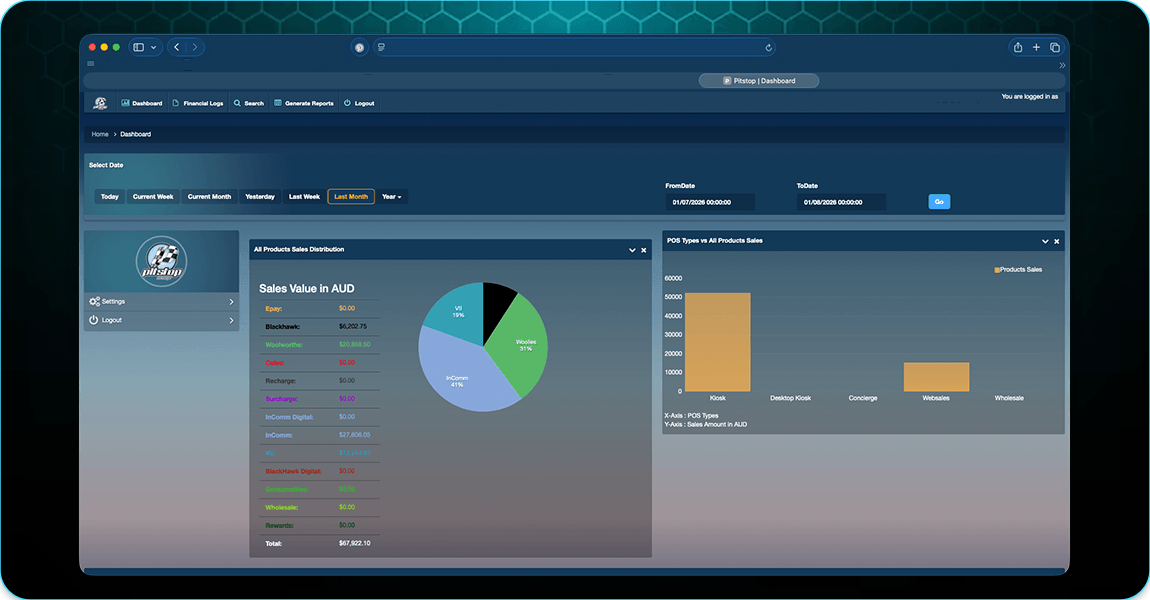Expand the sidebar Logout row chevron
This screenshot has height=600, width=1150.
click(x=231, y=321)
